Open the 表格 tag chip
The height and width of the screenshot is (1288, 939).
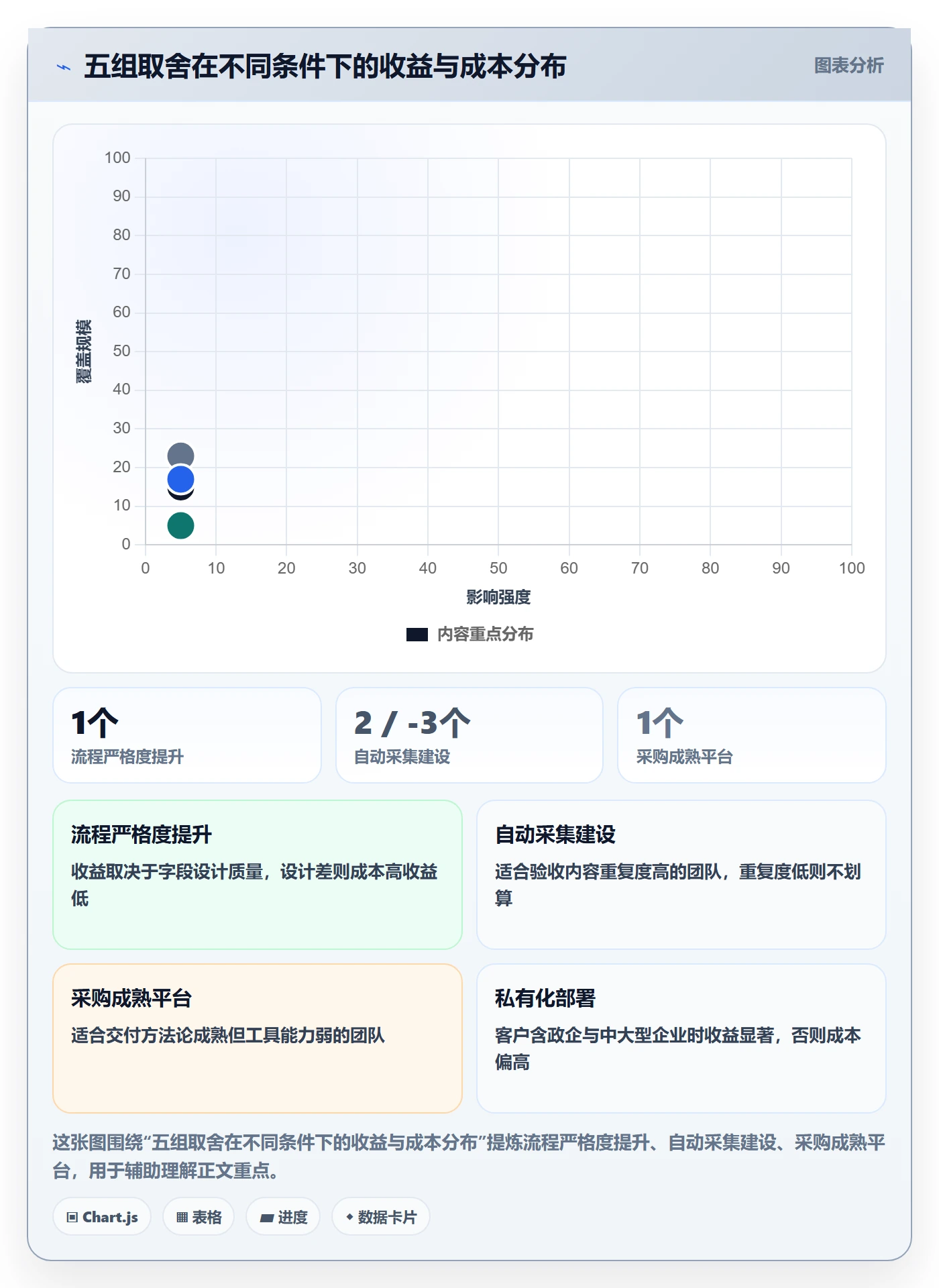click(x=199, y=1217)
